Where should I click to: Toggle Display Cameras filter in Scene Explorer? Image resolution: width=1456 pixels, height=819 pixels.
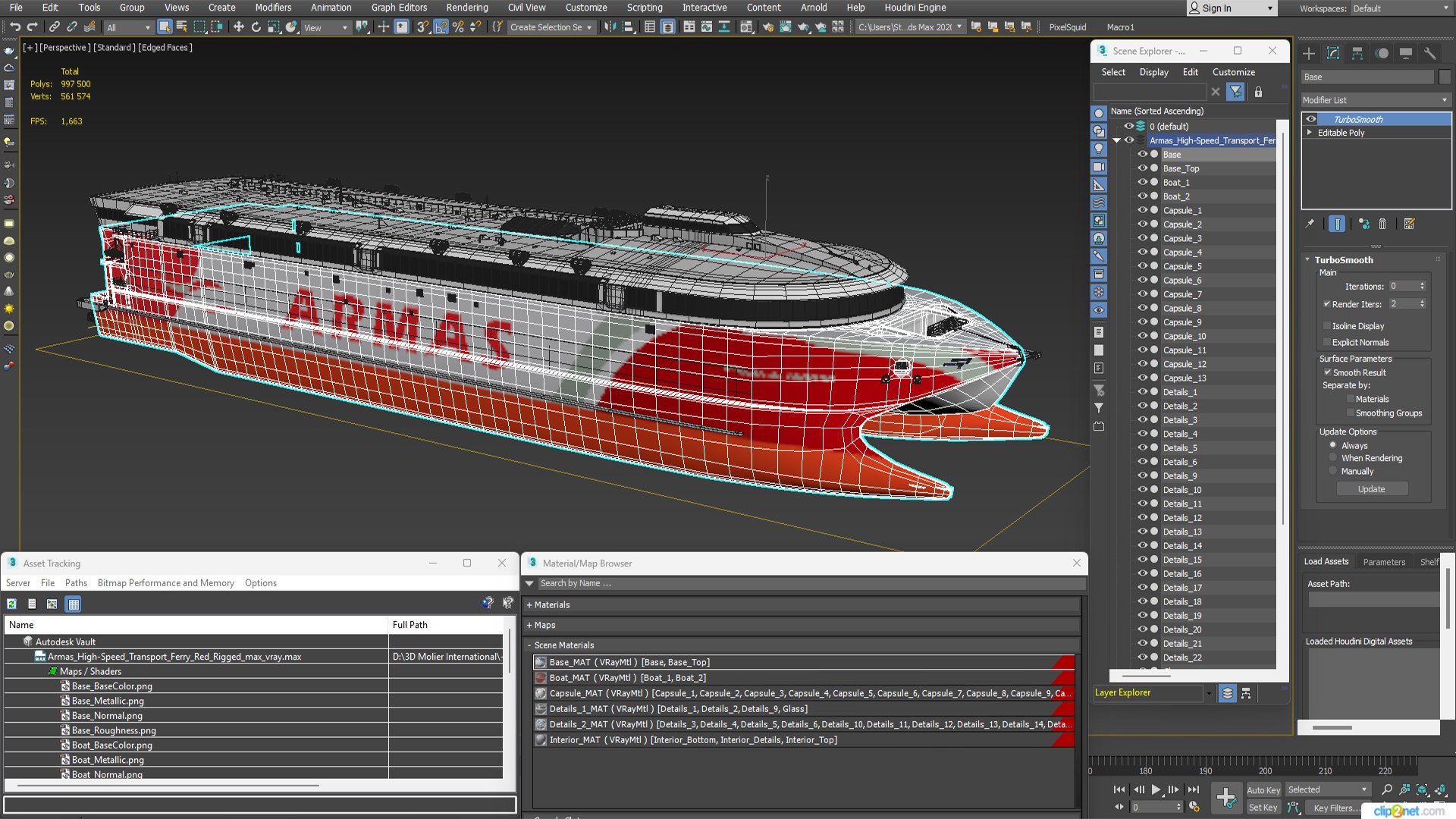click(1098, 167)
